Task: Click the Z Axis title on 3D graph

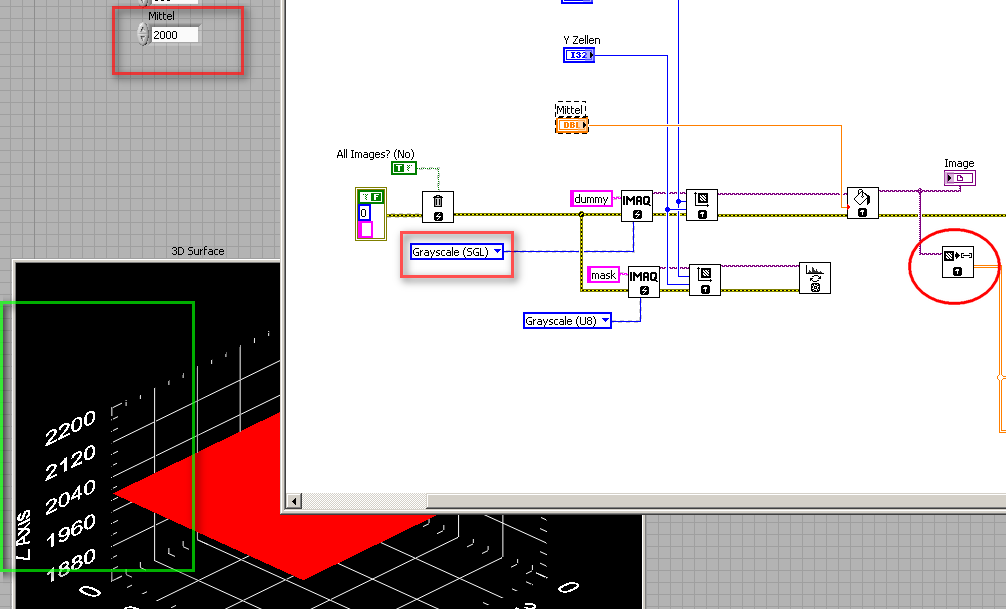Action: 23,535
